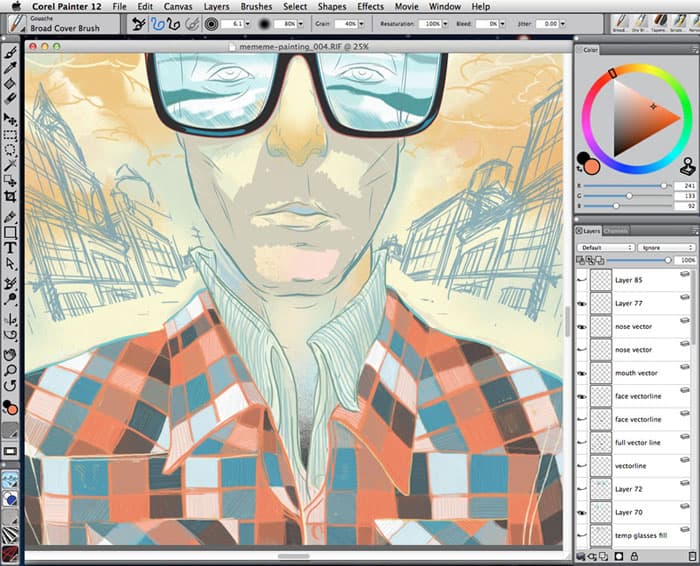Click the canvas horizontal scrollbar

294,556
